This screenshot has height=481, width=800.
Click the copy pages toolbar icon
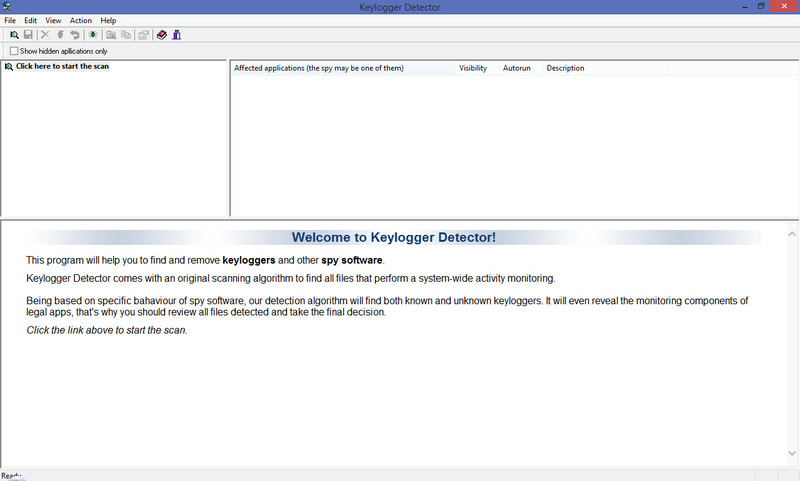click(126, 35)
